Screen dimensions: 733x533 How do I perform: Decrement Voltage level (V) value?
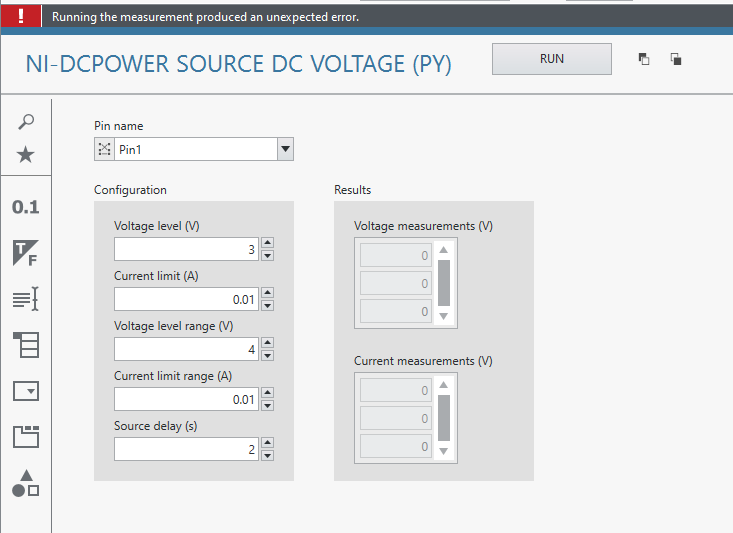[267, 255]
